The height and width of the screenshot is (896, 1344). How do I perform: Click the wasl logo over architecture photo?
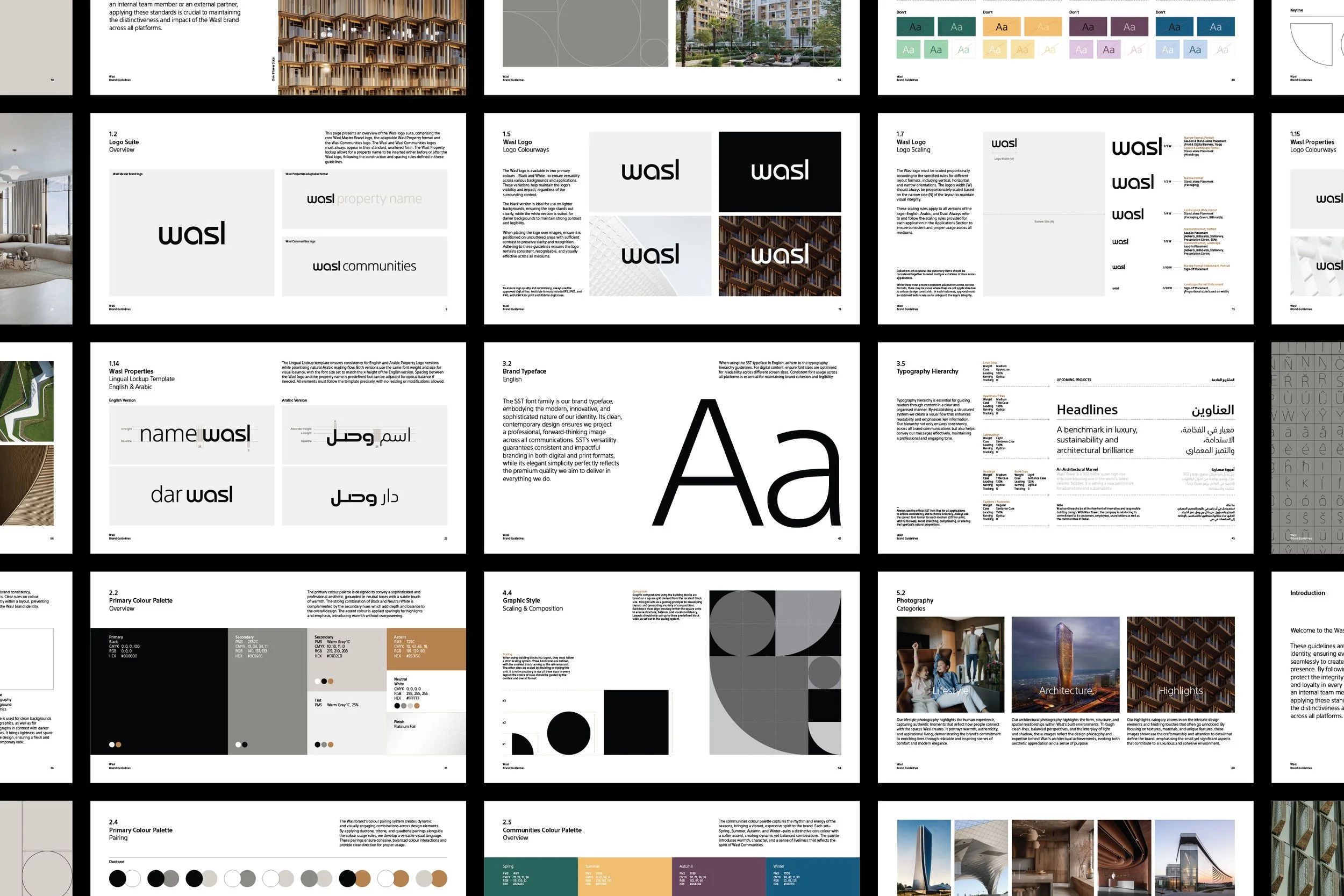tap(781, 255)
